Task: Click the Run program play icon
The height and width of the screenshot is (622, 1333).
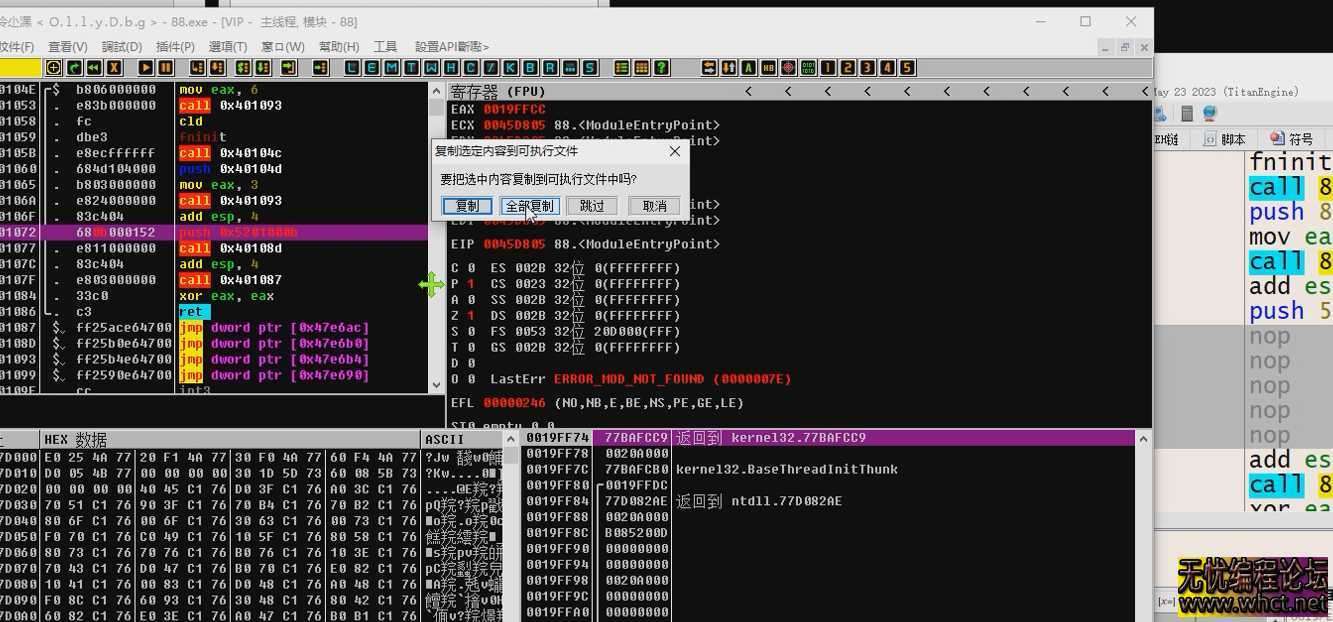Action: pos(146,68)
